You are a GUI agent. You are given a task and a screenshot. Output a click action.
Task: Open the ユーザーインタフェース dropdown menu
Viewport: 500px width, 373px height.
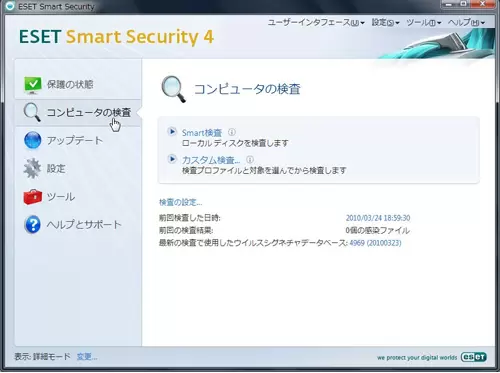tap(316, 23)
